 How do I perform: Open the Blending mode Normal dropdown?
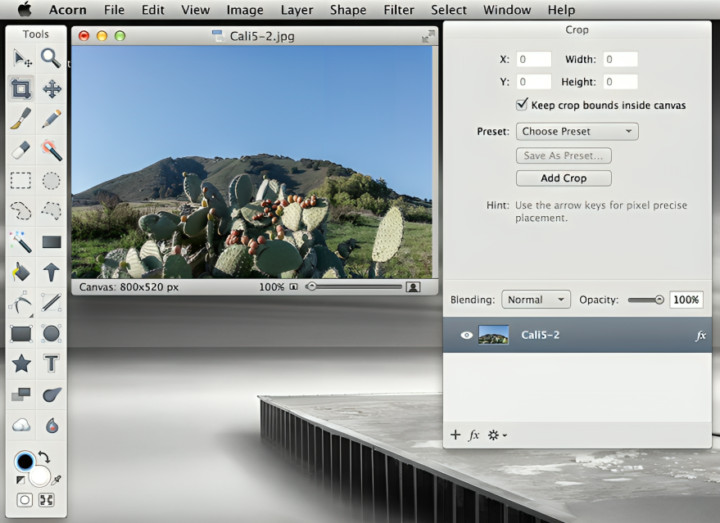535,299
